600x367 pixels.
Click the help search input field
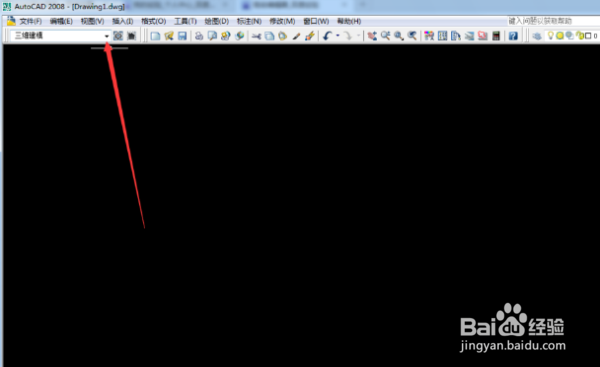click(553, 21)
